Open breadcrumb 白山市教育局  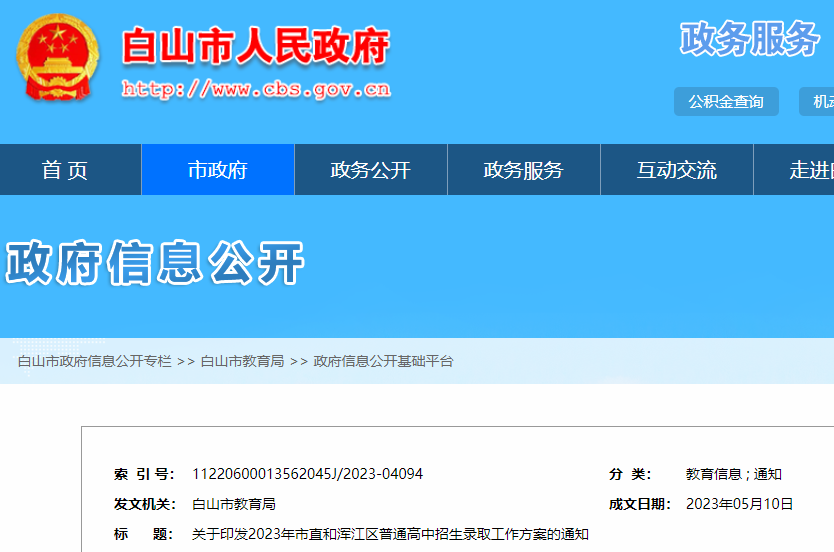pyautogui.click(x=243, y=361)
